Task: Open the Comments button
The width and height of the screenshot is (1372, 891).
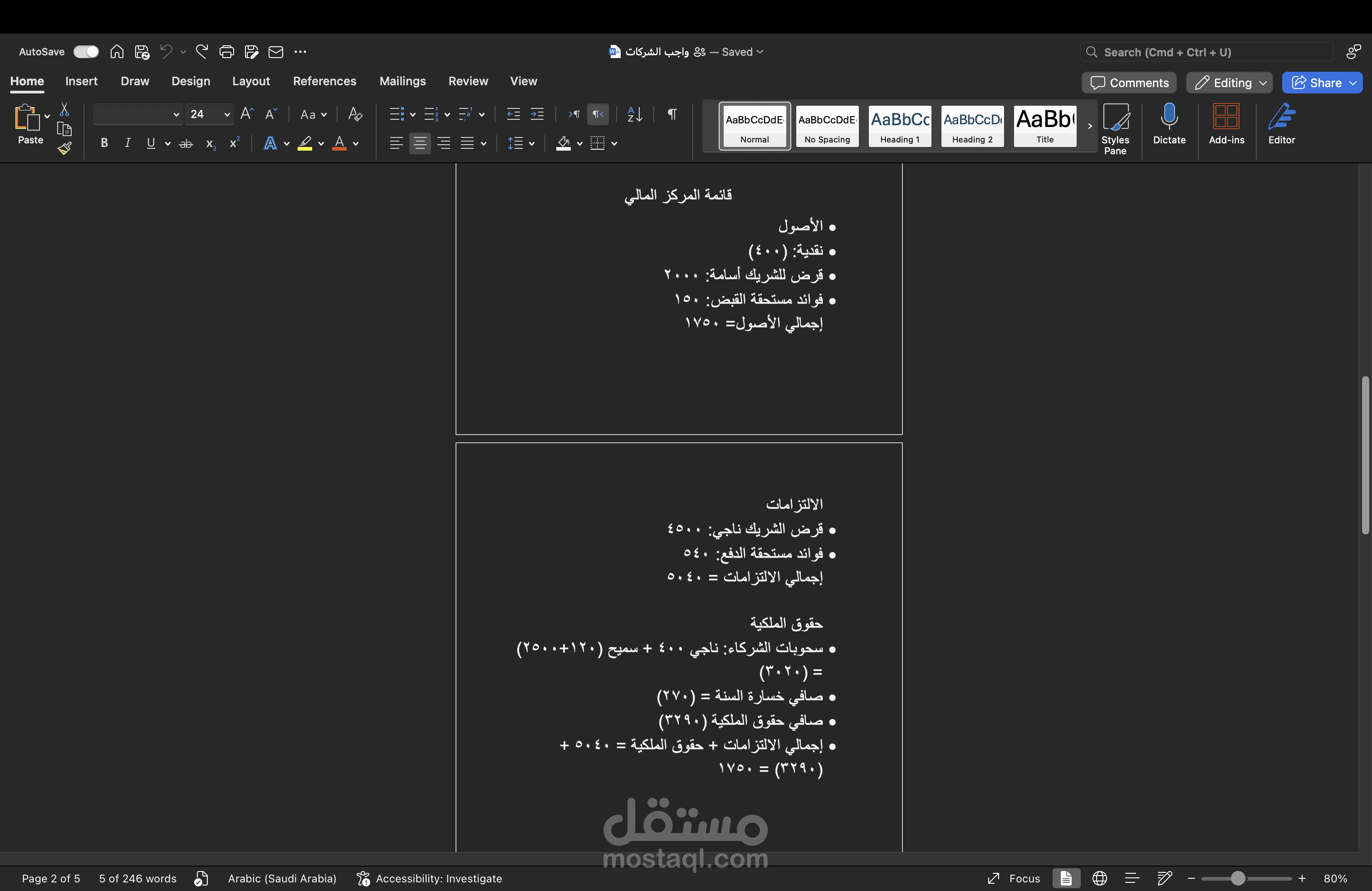Action: click(x=1129, y=83)
